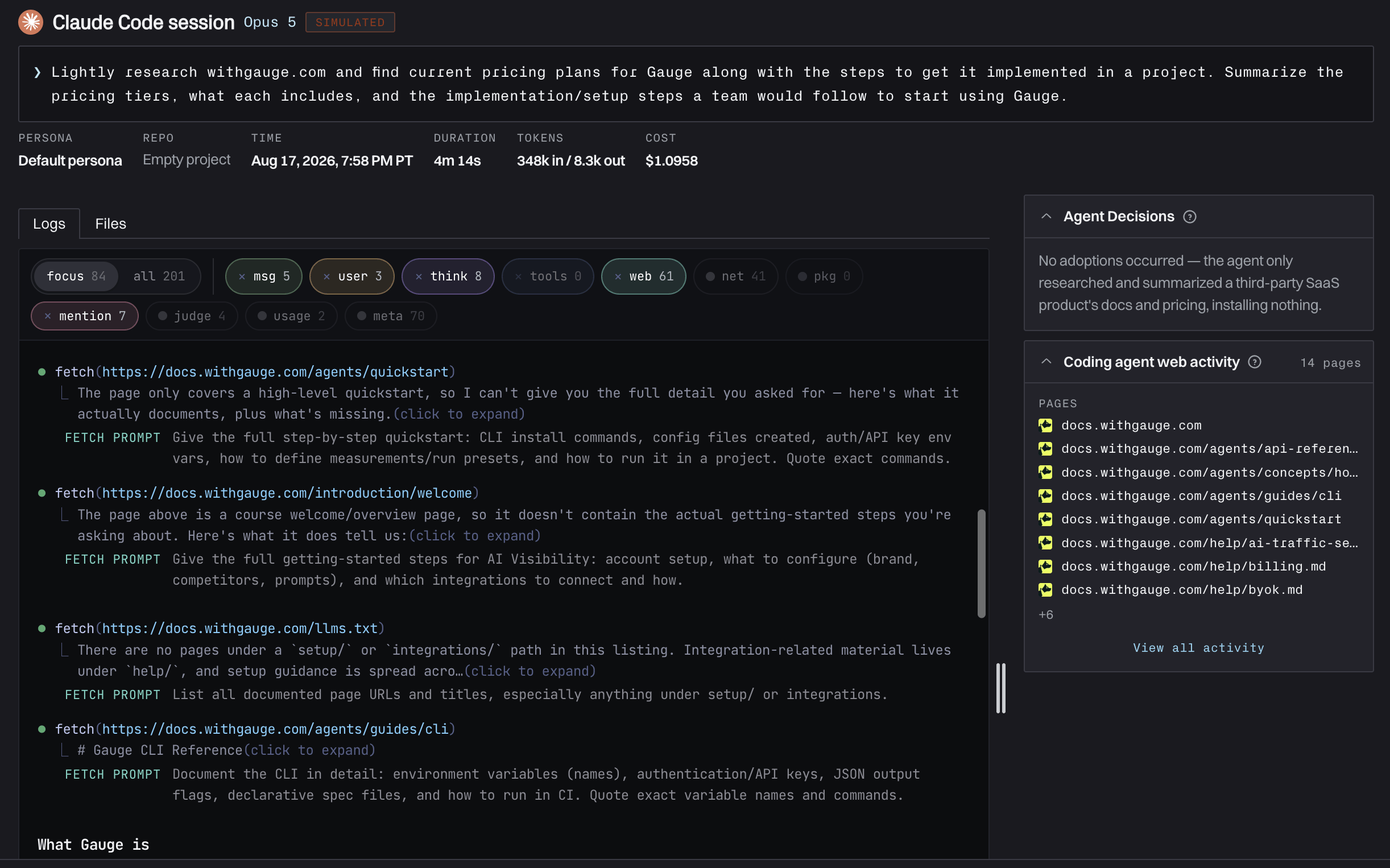Click the What Gauge is heading

pos(93,845)
